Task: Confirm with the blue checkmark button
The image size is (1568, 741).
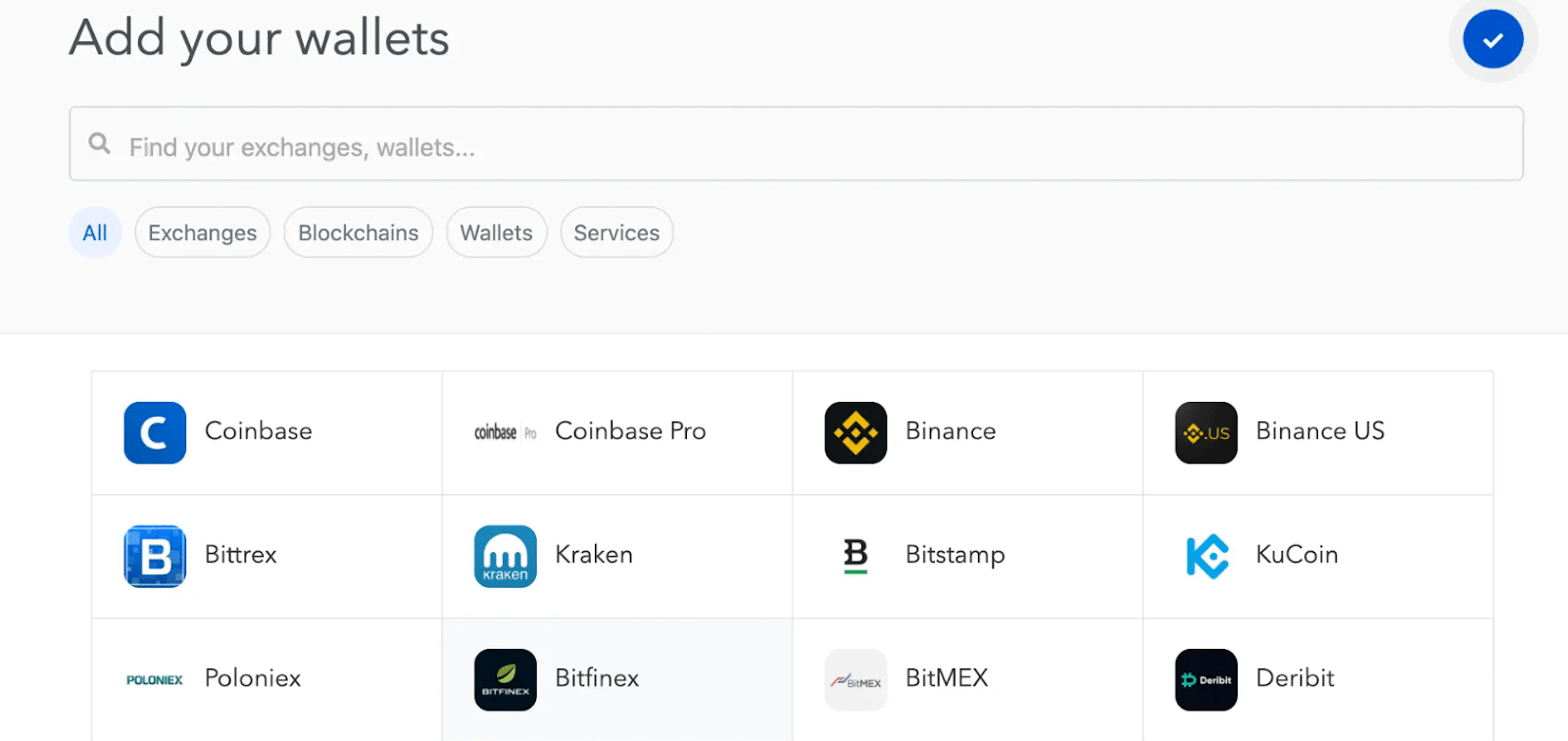Action: click(1493, 39)
